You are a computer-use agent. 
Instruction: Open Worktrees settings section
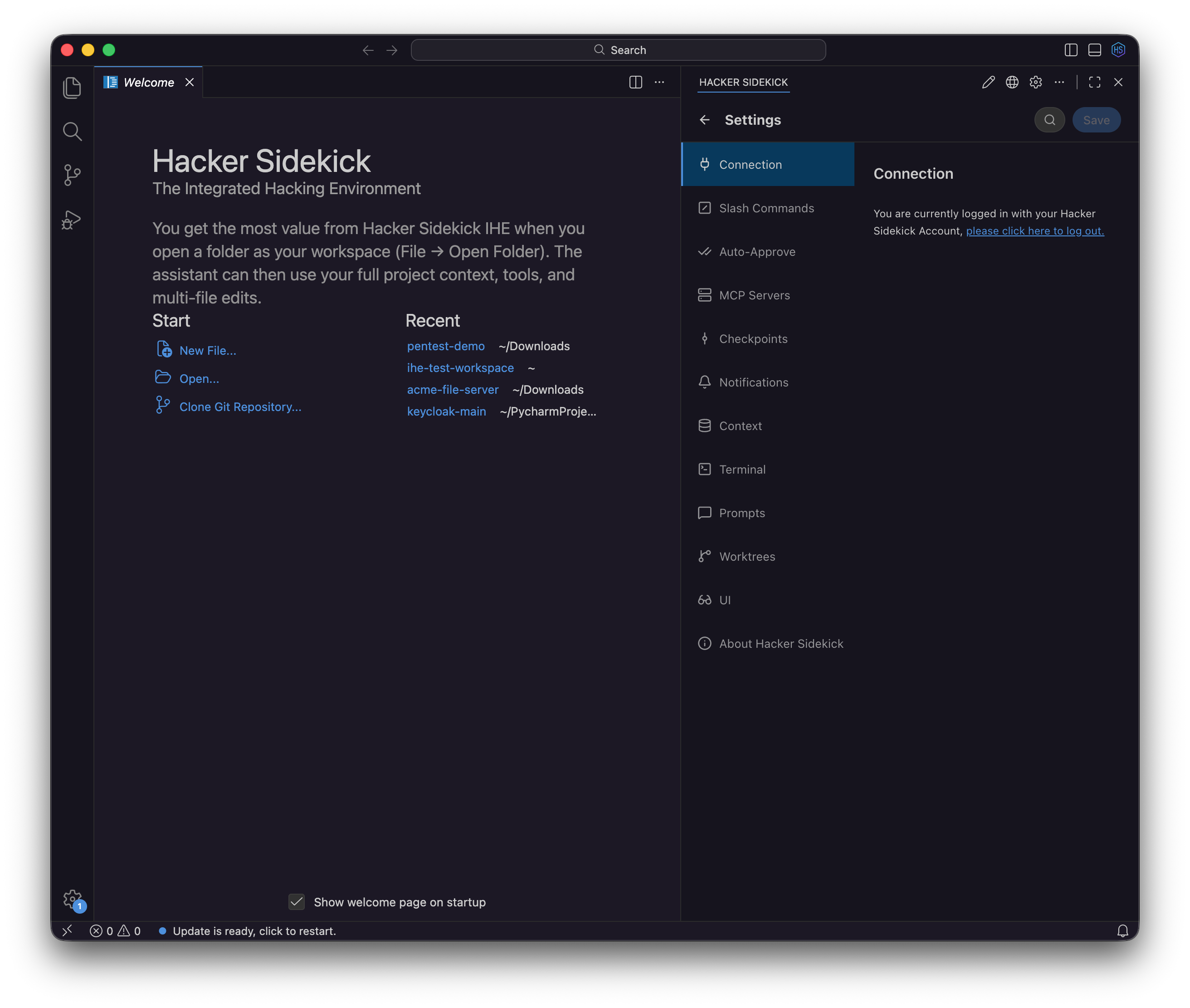(768, 557)
